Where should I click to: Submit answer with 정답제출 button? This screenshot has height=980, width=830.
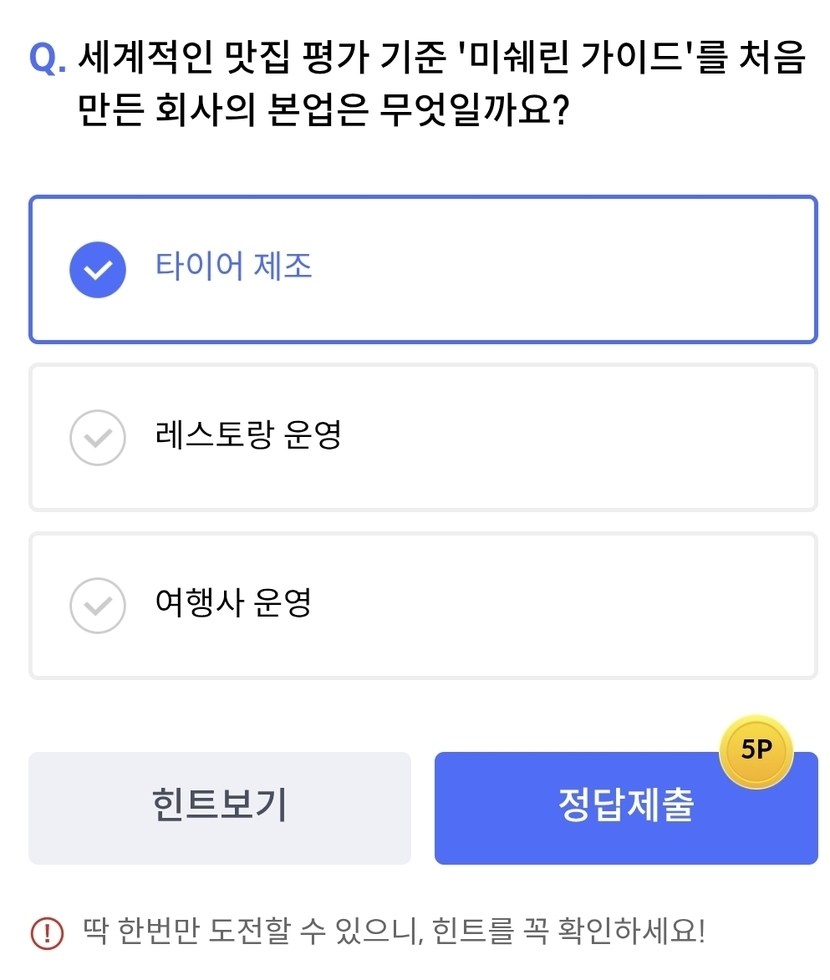click(x=625, y=807)
